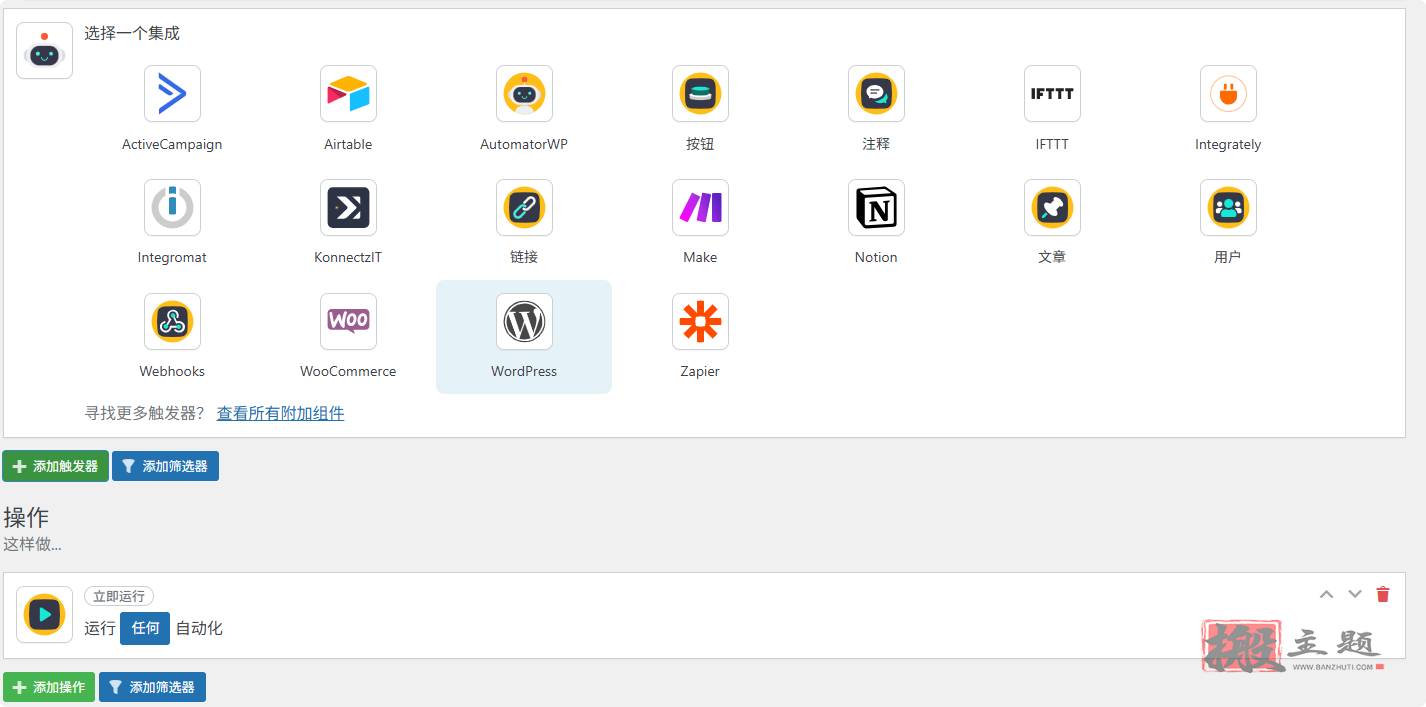
Task: Click the 选择一个集成 heading text
Action: tap(132, 33)
